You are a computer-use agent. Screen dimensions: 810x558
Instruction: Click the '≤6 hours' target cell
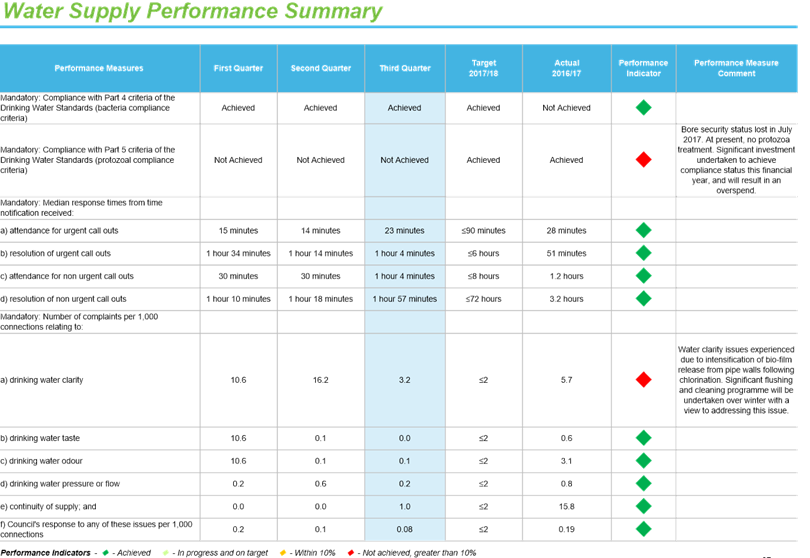[484, 253]
